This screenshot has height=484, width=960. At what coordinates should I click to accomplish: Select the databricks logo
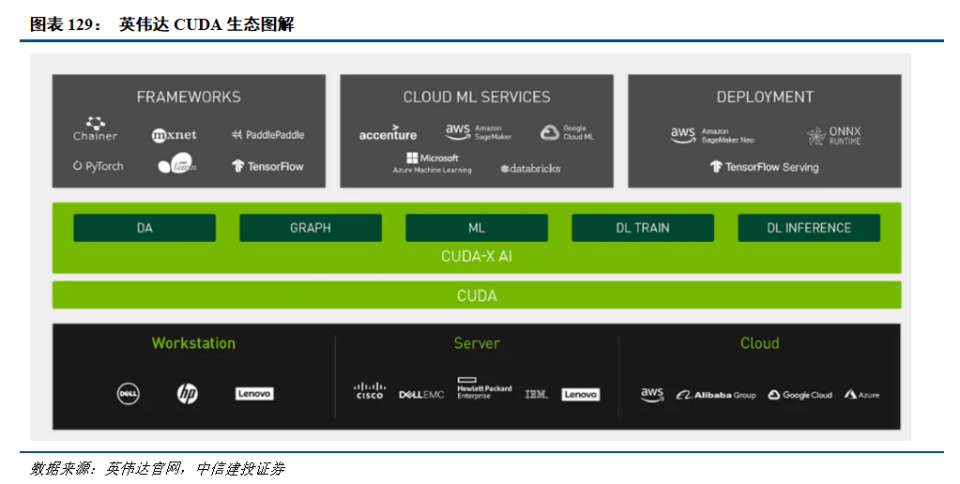[x=530, y=168]
